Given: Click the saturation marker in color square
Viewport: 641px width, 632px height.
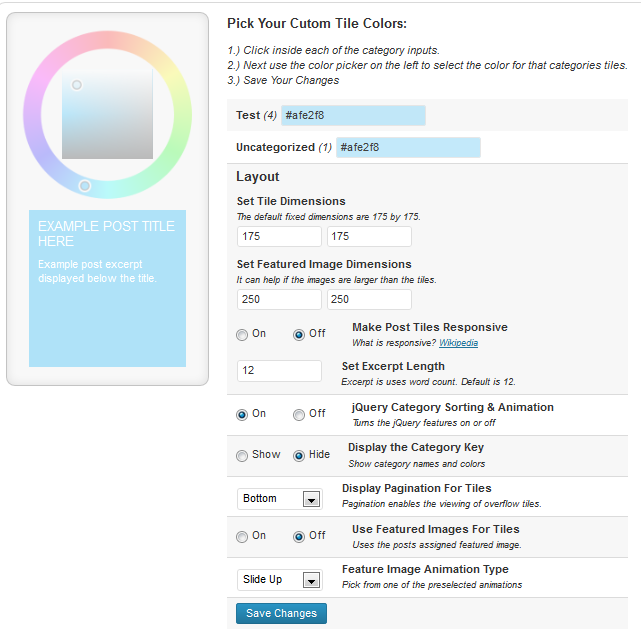Looking at the screenshot, I should point(76,85).
